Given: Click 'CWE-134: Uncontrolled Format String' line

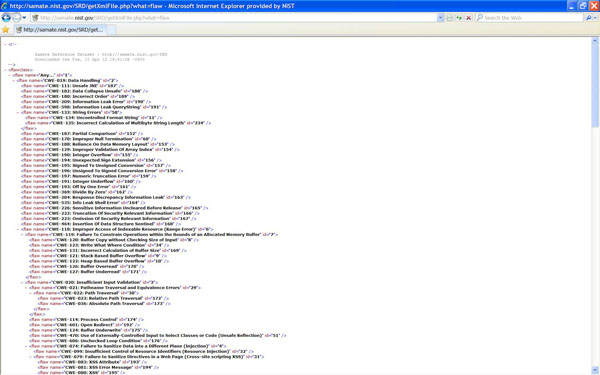Looking at the screenshot, I should click(x=94, y=118).
